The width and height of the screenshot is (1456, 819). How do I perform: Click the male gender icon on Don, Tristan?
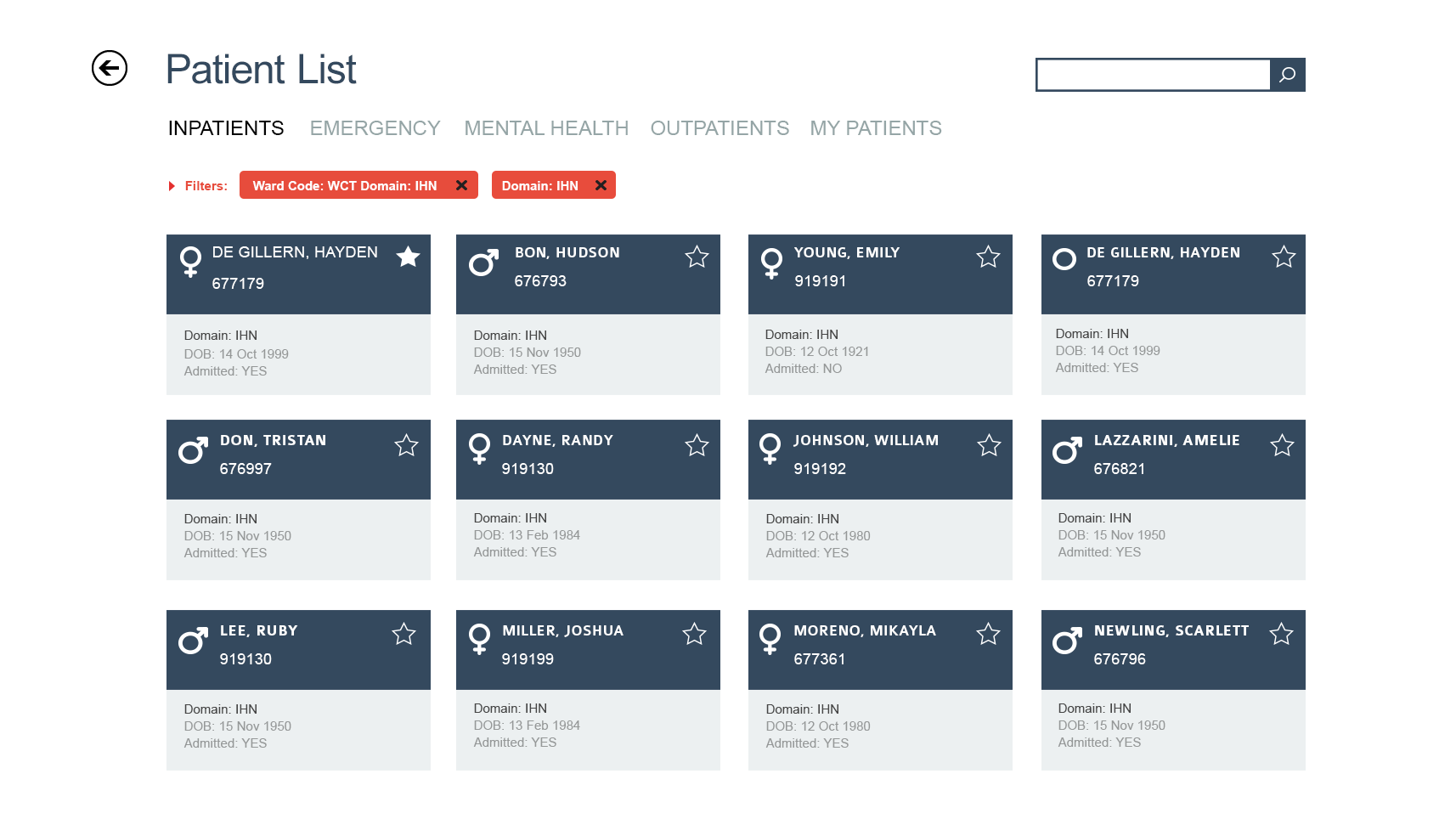click(193, 450)
